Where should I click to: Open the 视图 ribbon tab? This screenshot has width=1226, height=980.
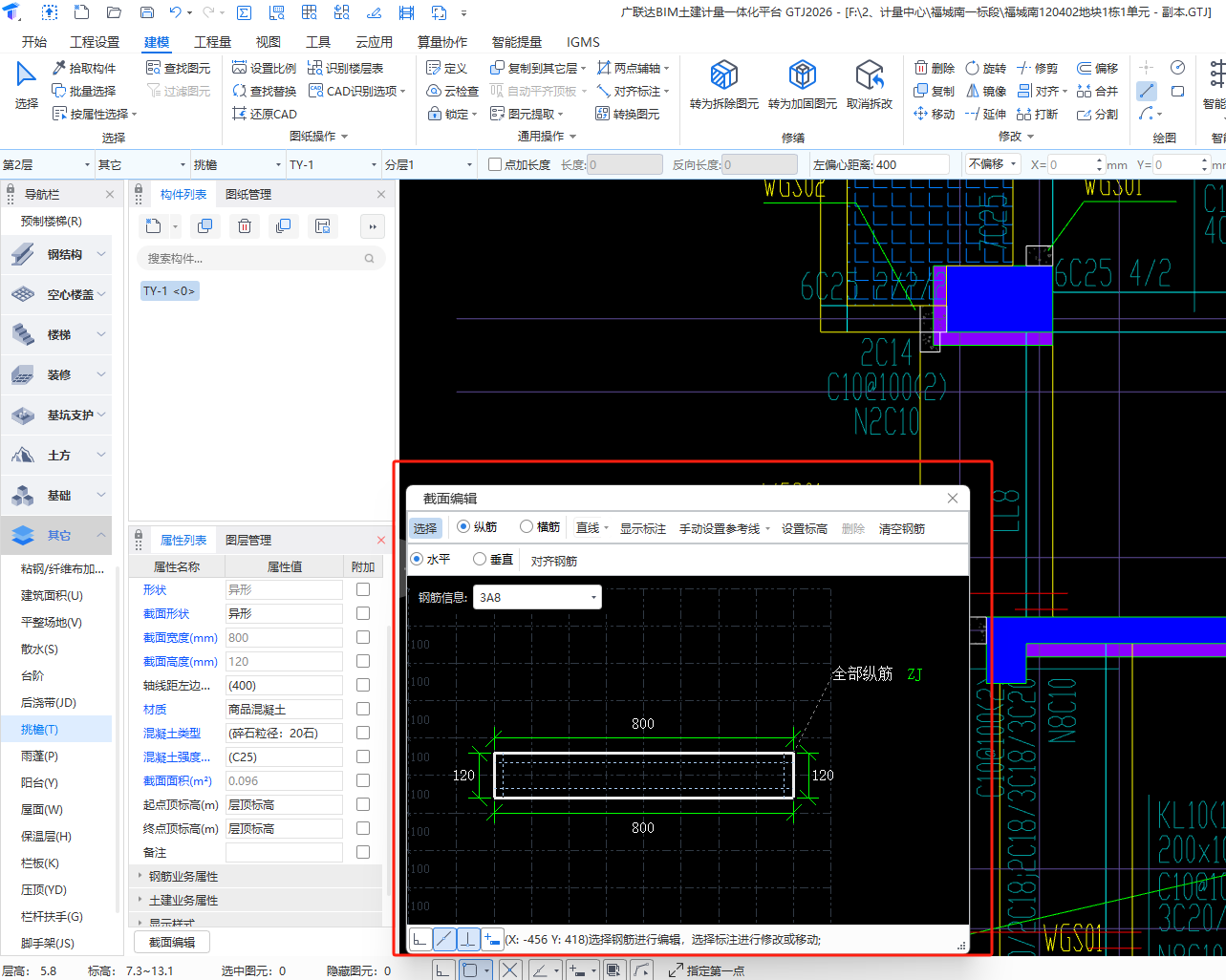[x=269, y=42]
